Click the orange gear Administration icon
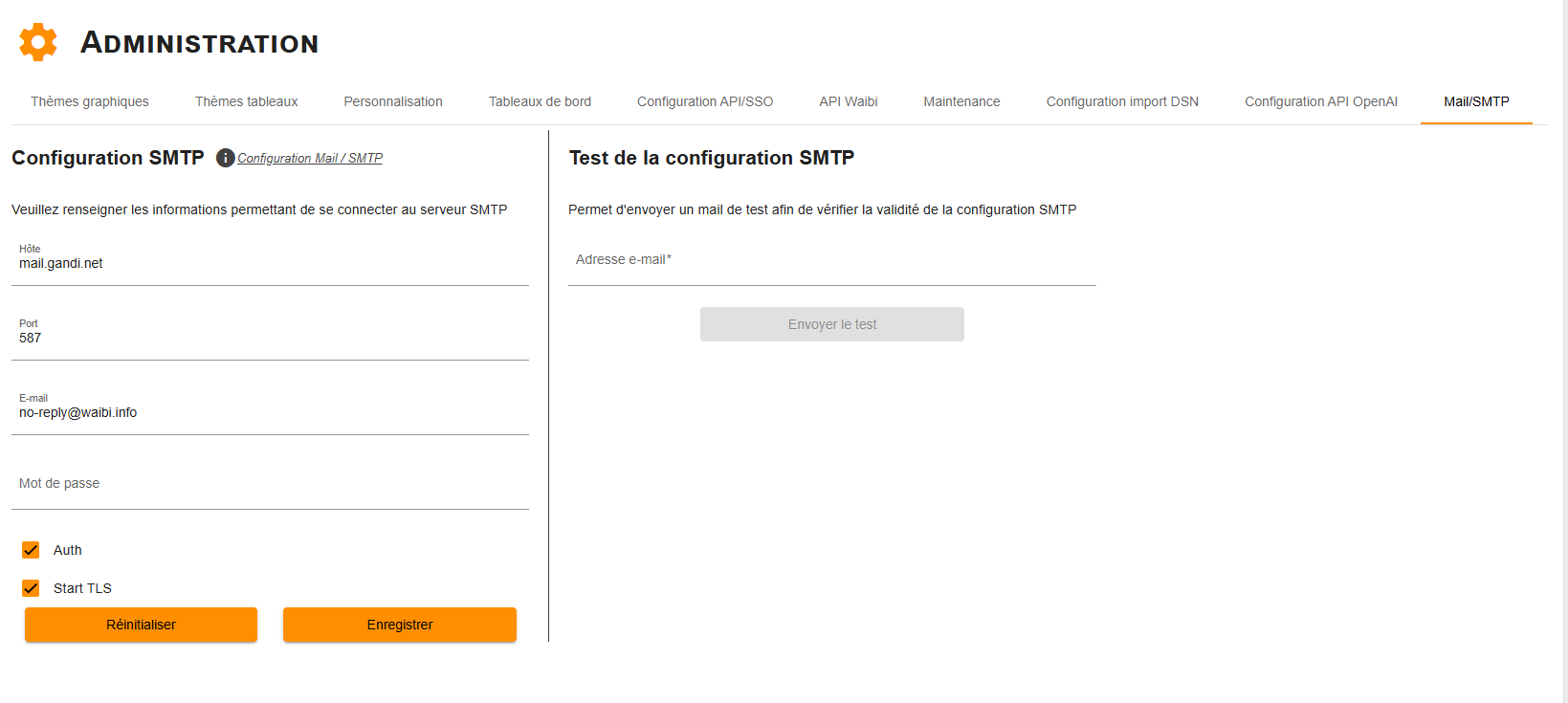 (38, 42)
